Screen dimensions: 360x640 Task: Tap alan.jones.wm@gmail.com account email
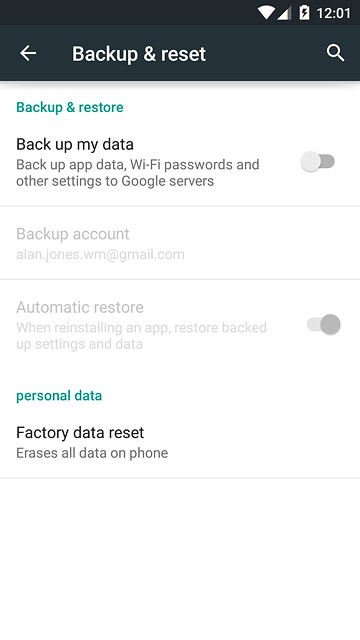pyautogui.click(x=100, y=254)
